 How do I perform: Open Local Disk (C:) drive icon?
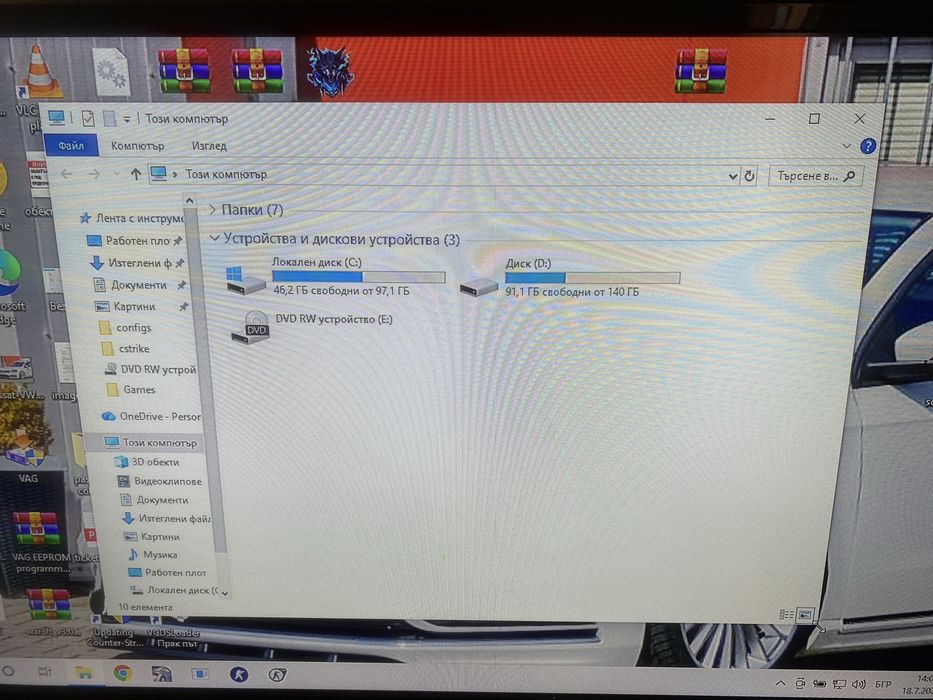pyautogui.click(x=245, y=280)
